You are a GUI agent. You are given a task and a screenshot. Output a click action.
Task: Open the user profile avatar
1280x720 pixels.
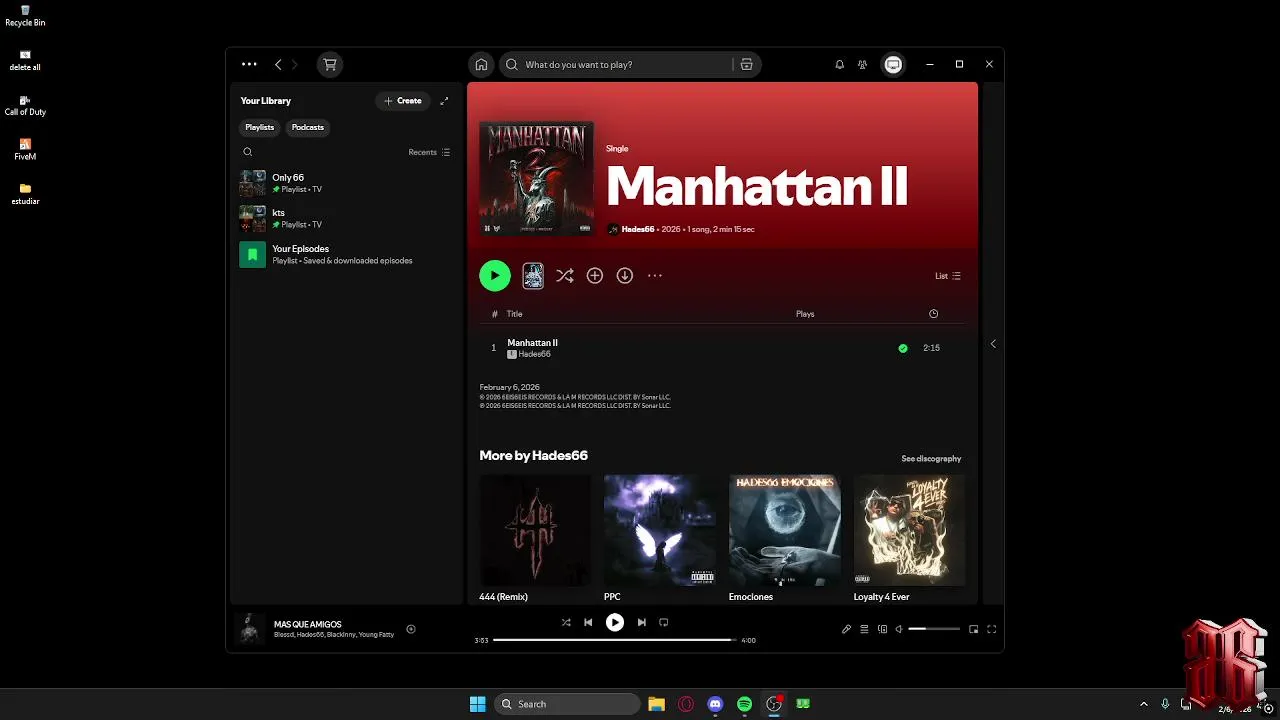(893, 64)
